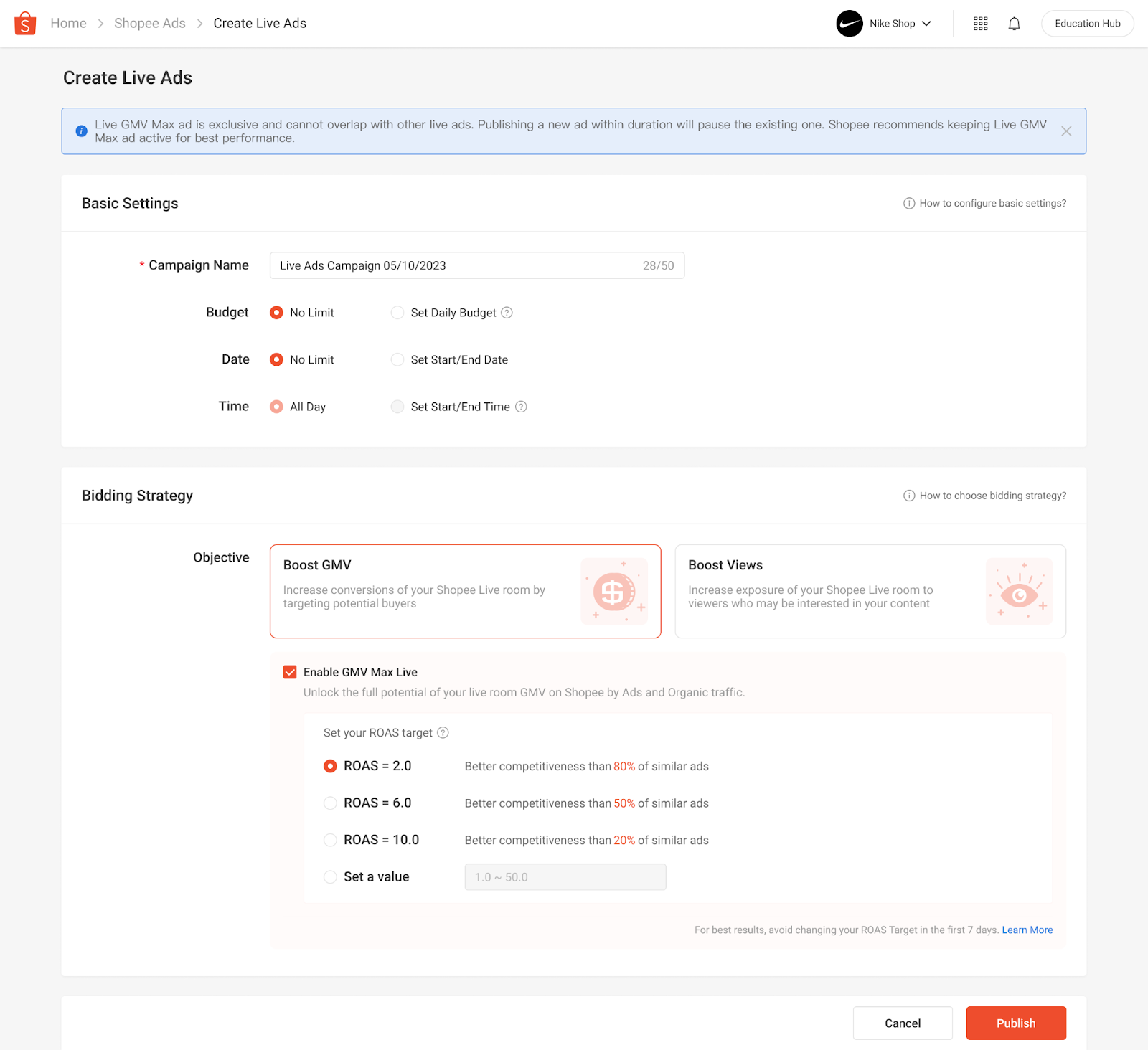Choose the Set a value ROAS option
This screenshot has height=1050, width=1148.
330,877
